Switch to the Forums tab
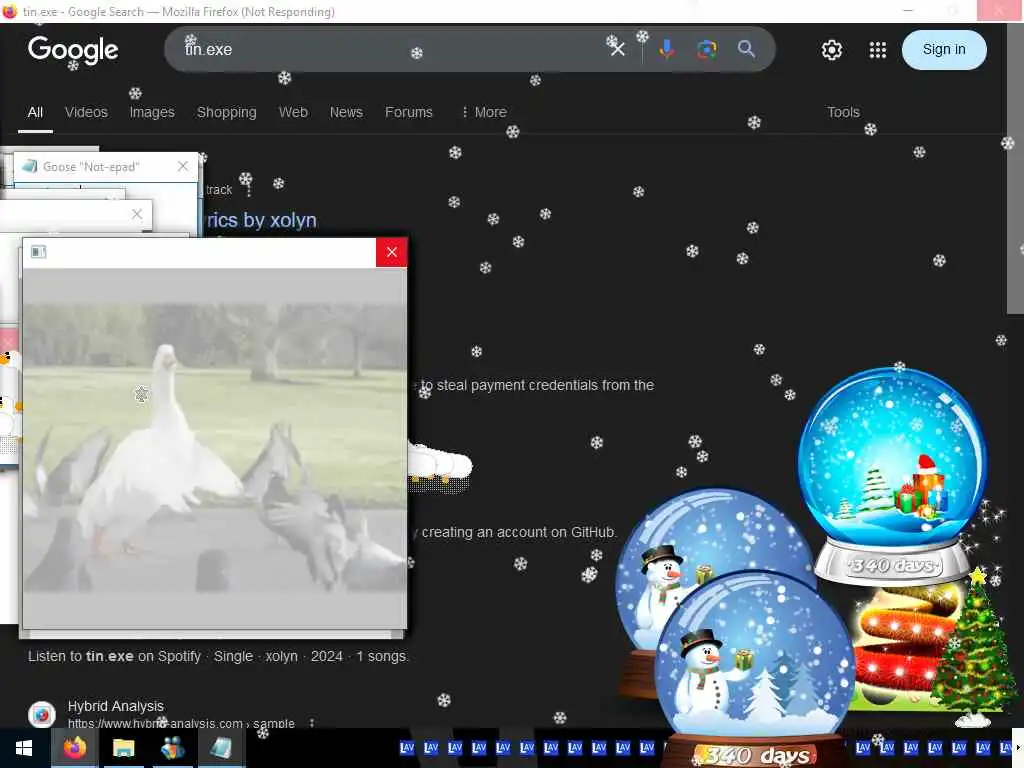The width and height of the screenshot is (1024, 768). pyautogui.click(x=409, y=112)
